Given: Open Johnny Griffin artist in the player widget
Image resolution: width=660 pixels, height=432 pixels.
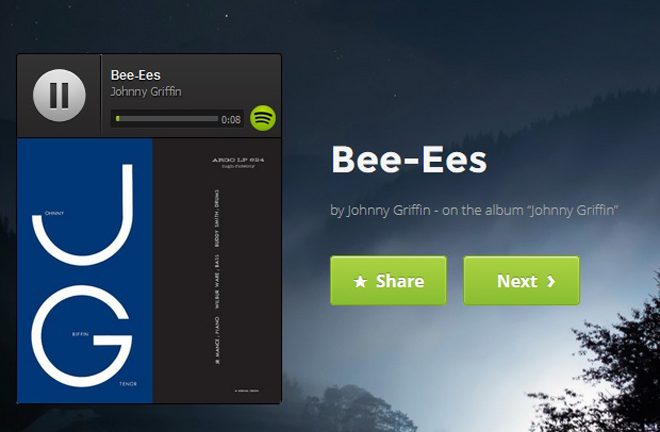Looking at the screenshot, I should click(x=146, y=92).
